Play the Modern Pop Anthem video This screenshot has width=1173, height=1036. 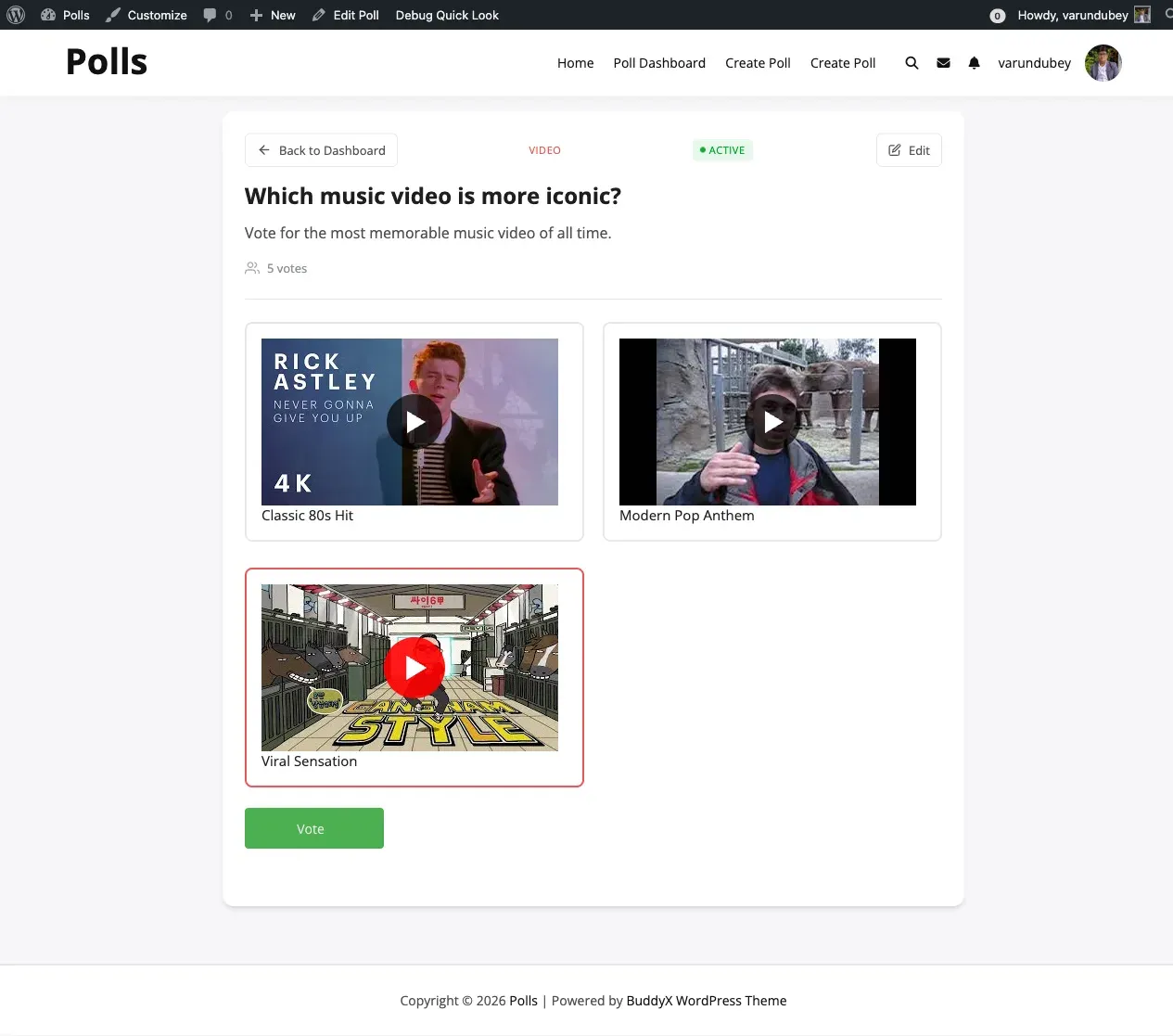772,422
